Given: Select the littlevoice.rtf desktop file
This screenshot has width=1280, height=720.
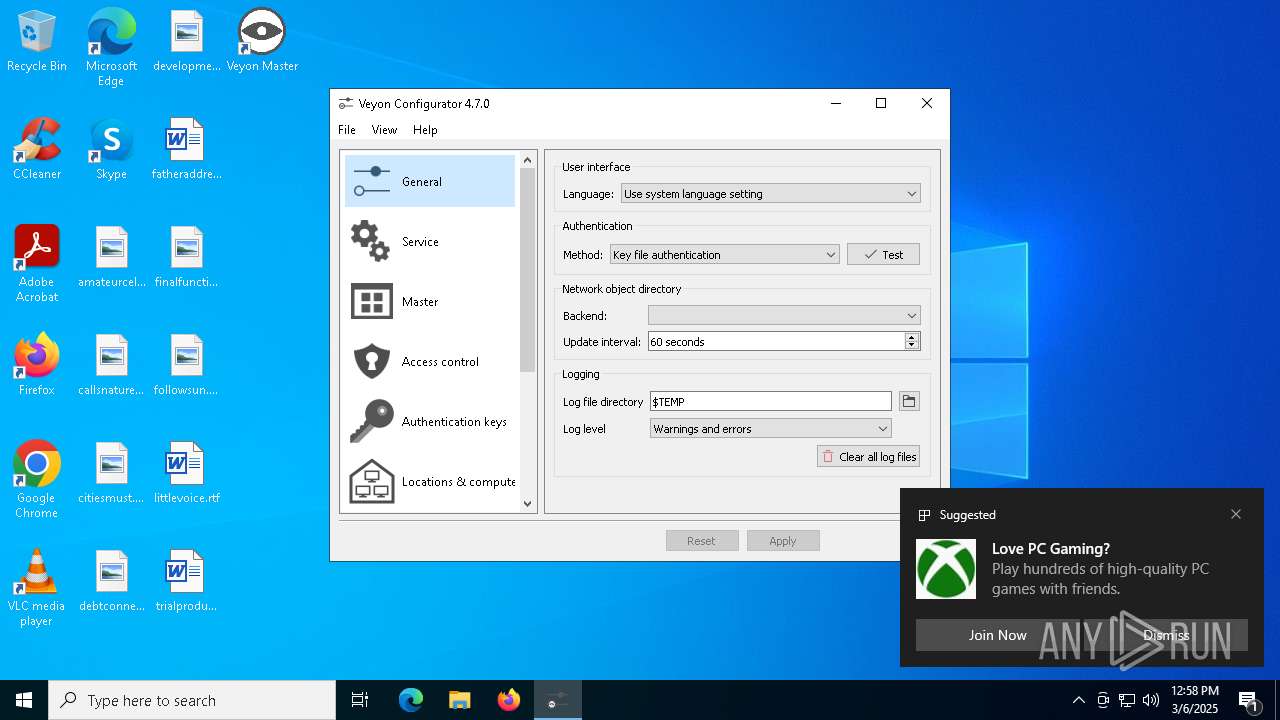Looking at the screenshot, I should (186, 474).
